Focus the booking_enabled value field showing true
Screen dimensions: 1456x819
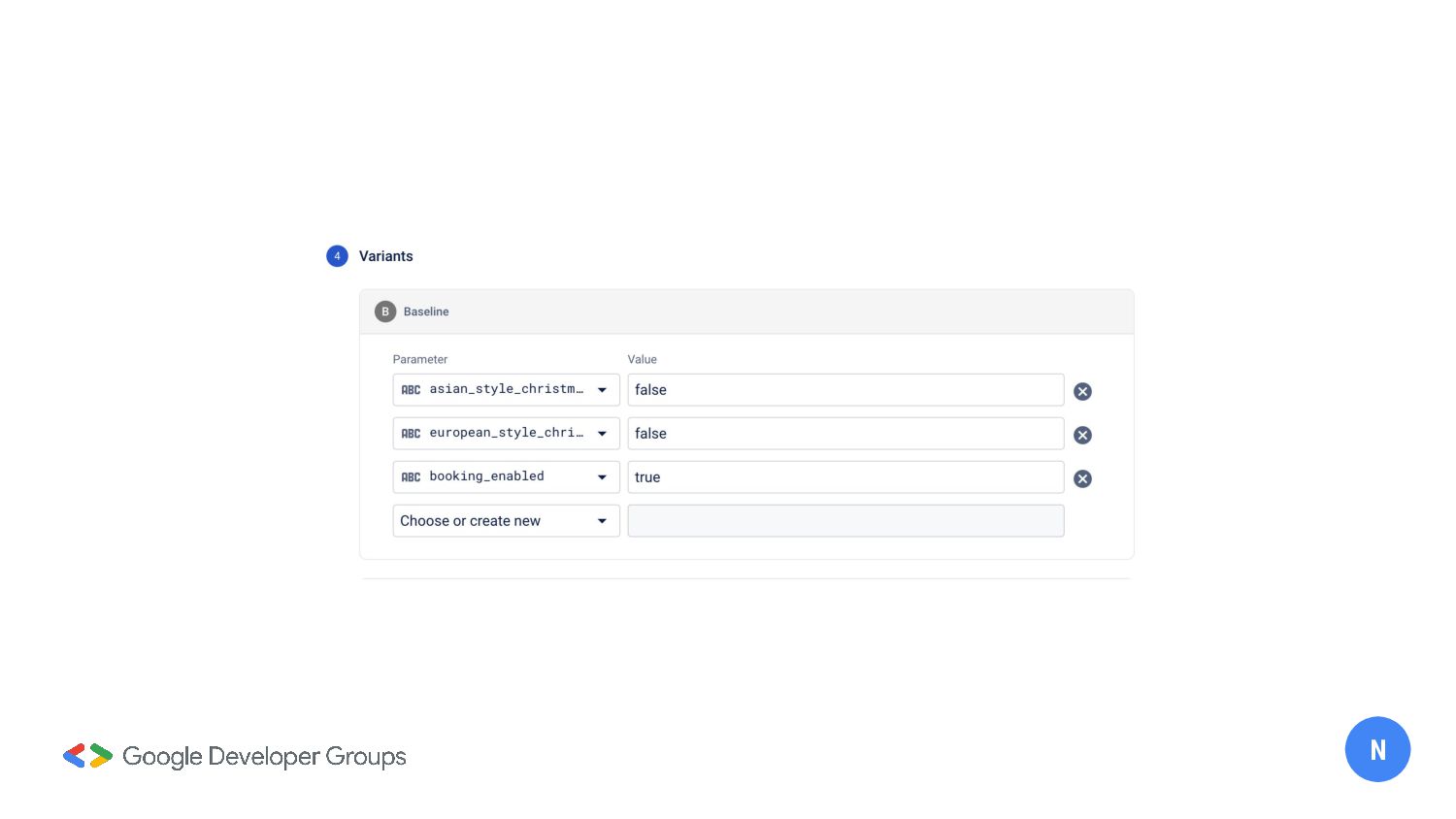(844, 477)
